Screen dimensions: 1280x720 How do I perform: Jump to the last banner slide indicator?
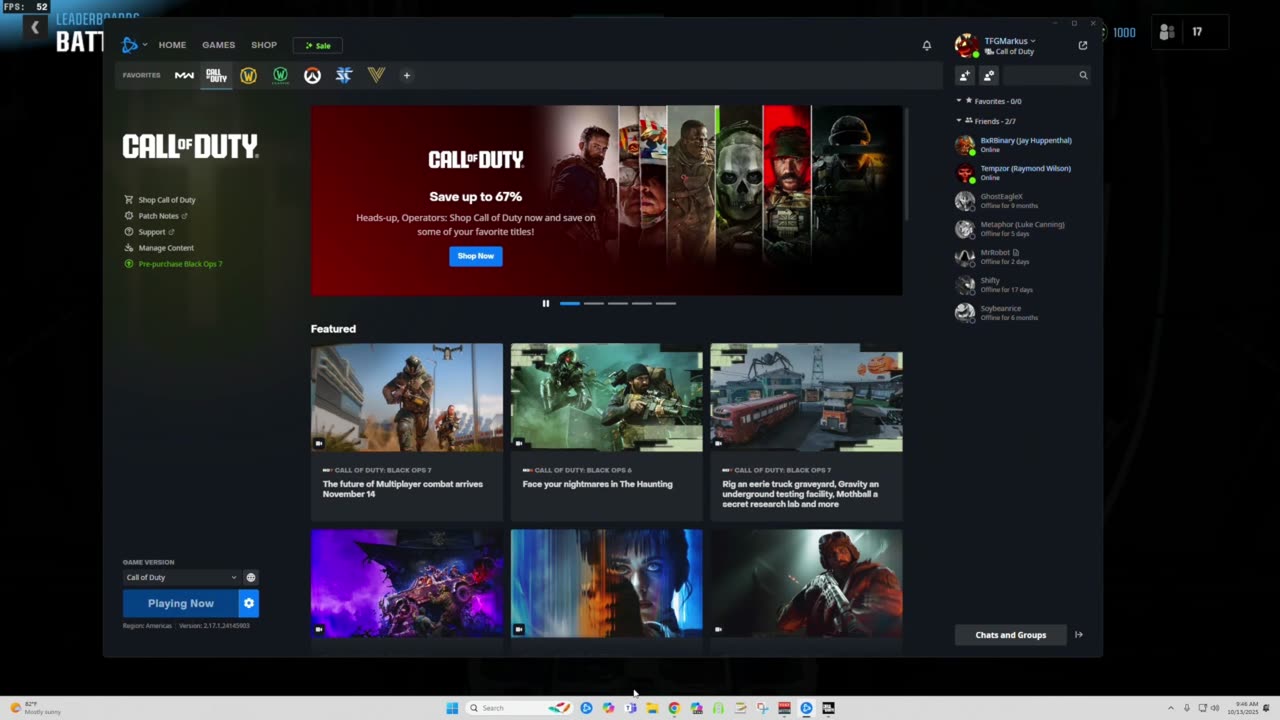point(666,303)
